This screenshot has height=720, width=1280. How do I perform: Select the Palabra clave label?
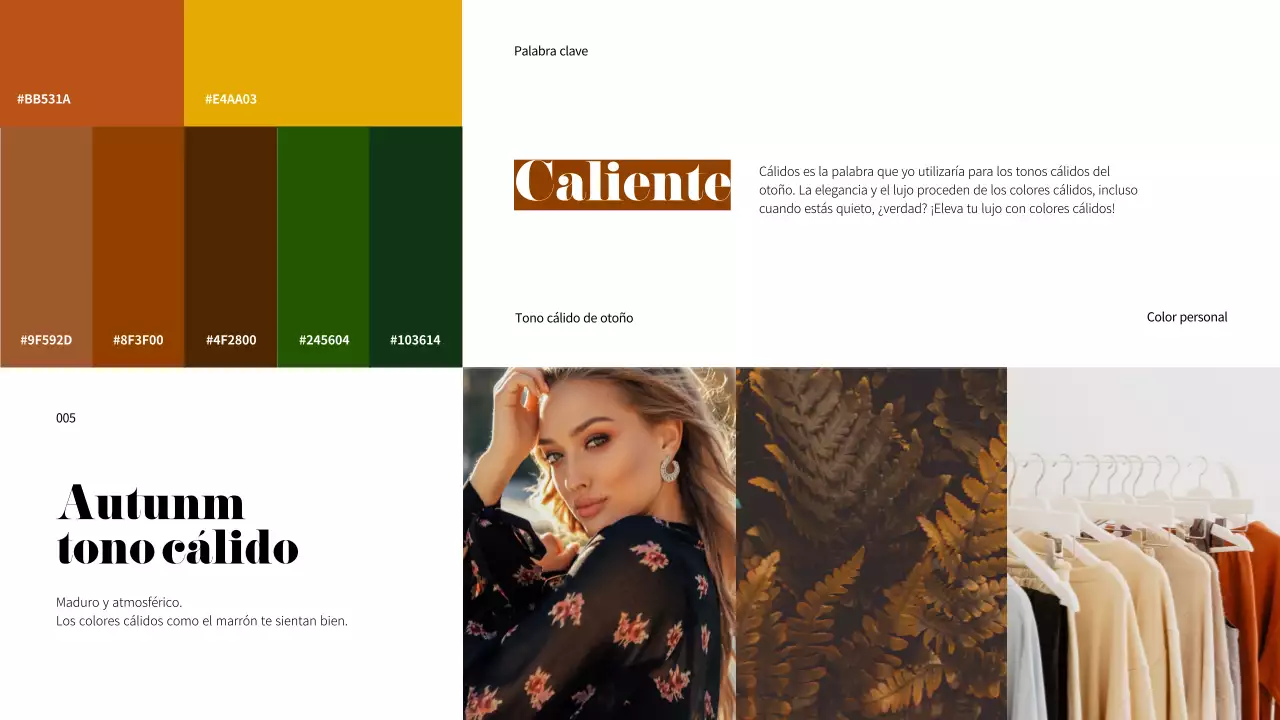(551, 51)
